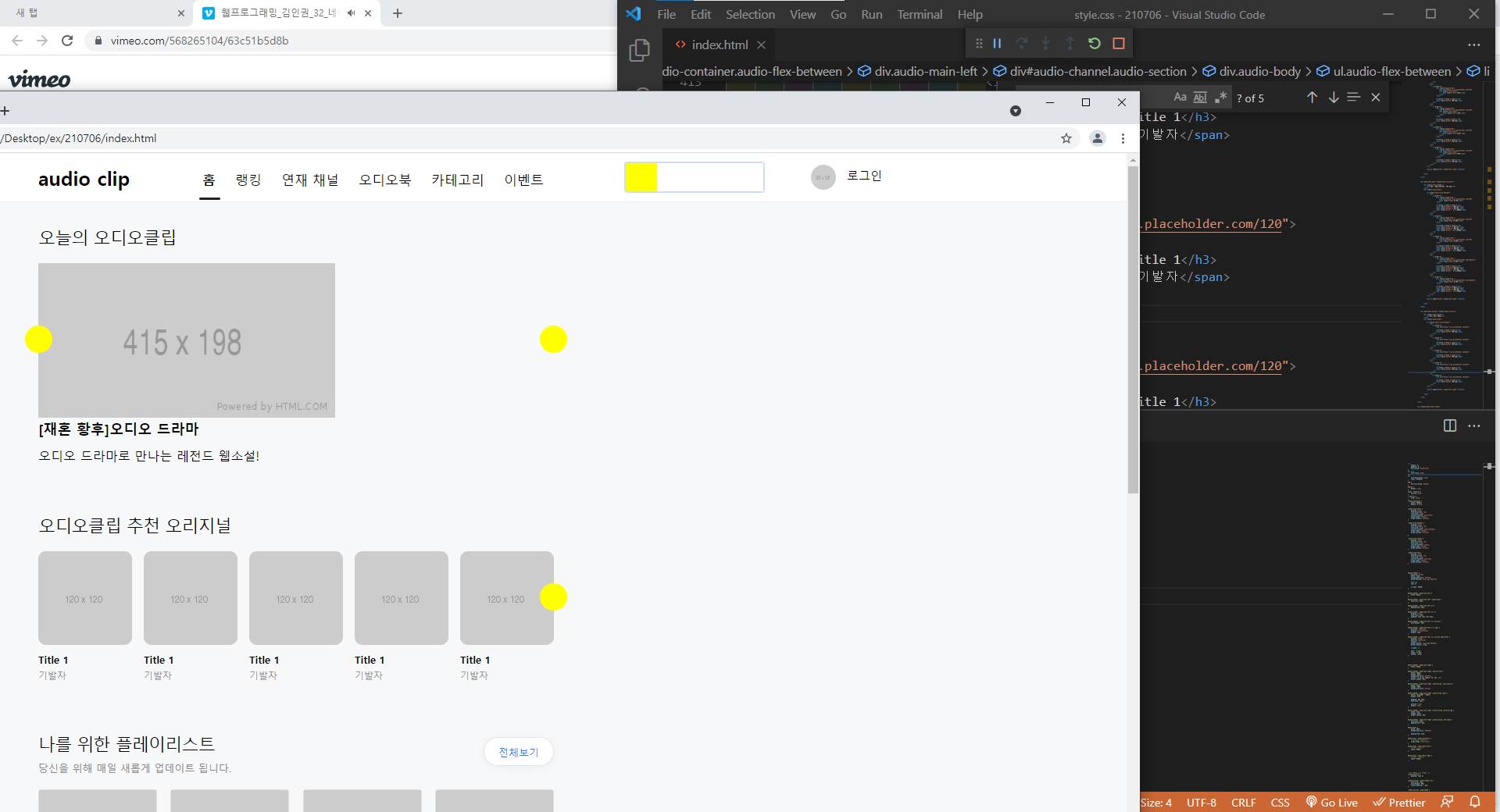Grab the debug toolbar drag handle
The width and height of the screenshot is (1500, 812).
click(x=979, y=44)
